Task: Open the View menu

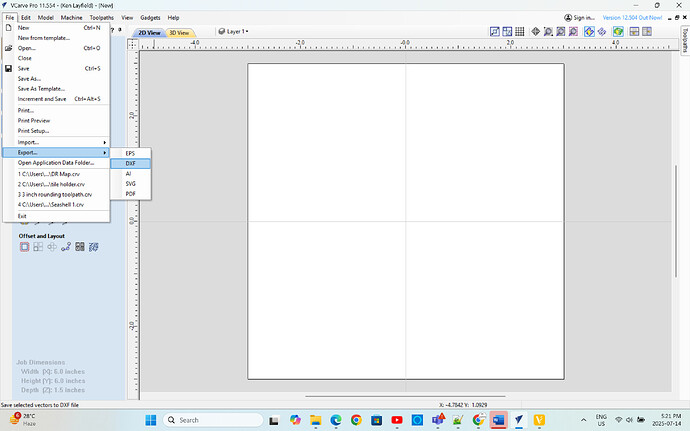Action: 127,18
